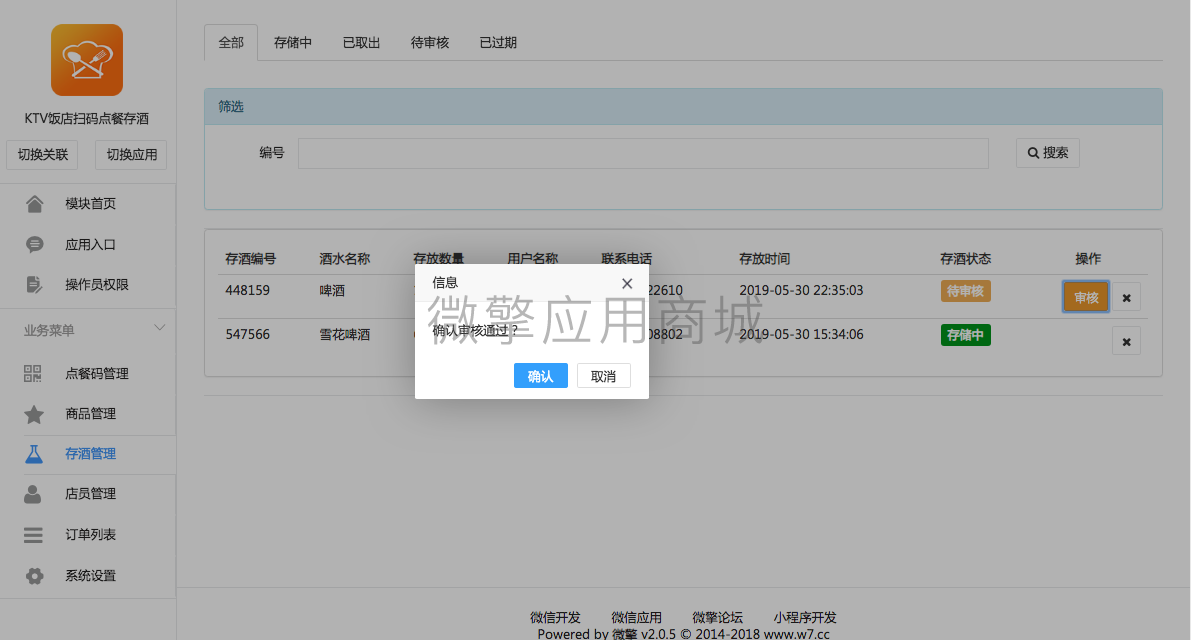Open the 待审核 tab

(x=429, y=43)
